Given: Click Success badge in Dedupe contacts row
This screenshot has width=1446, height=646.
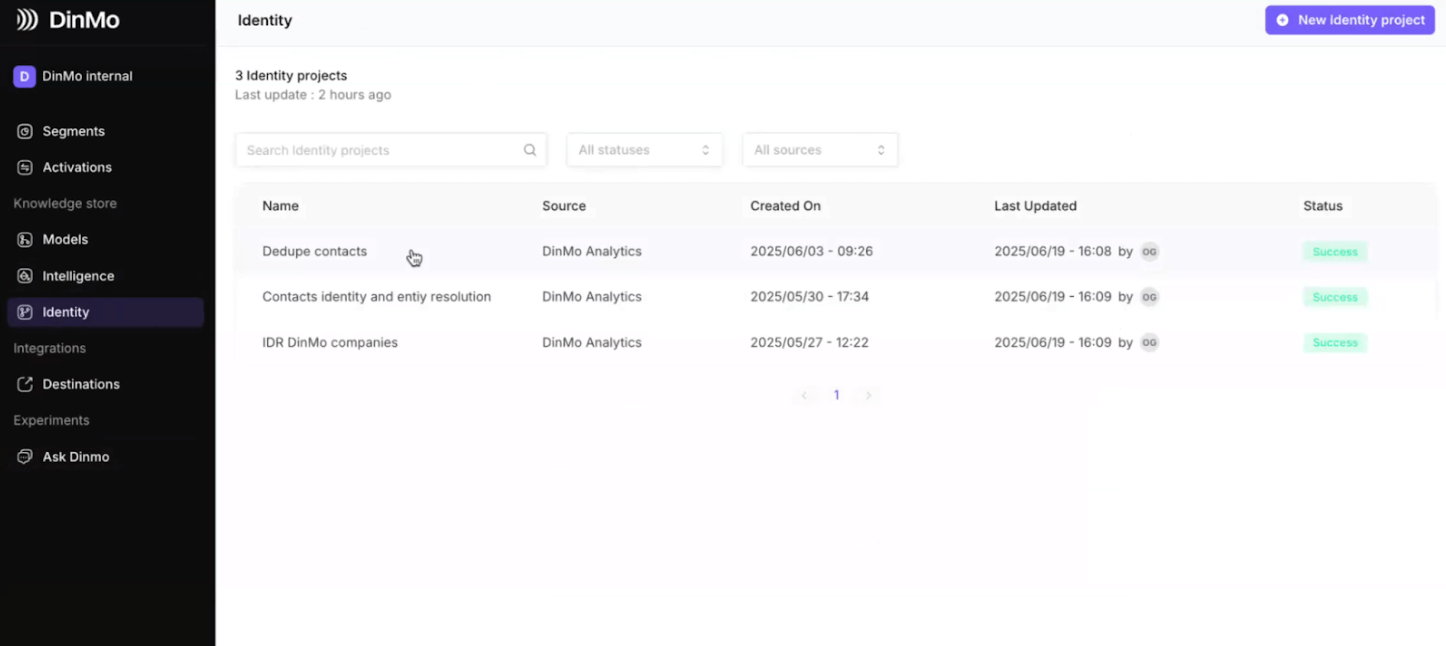Looking at the screenshot, I should [1335, 252].
